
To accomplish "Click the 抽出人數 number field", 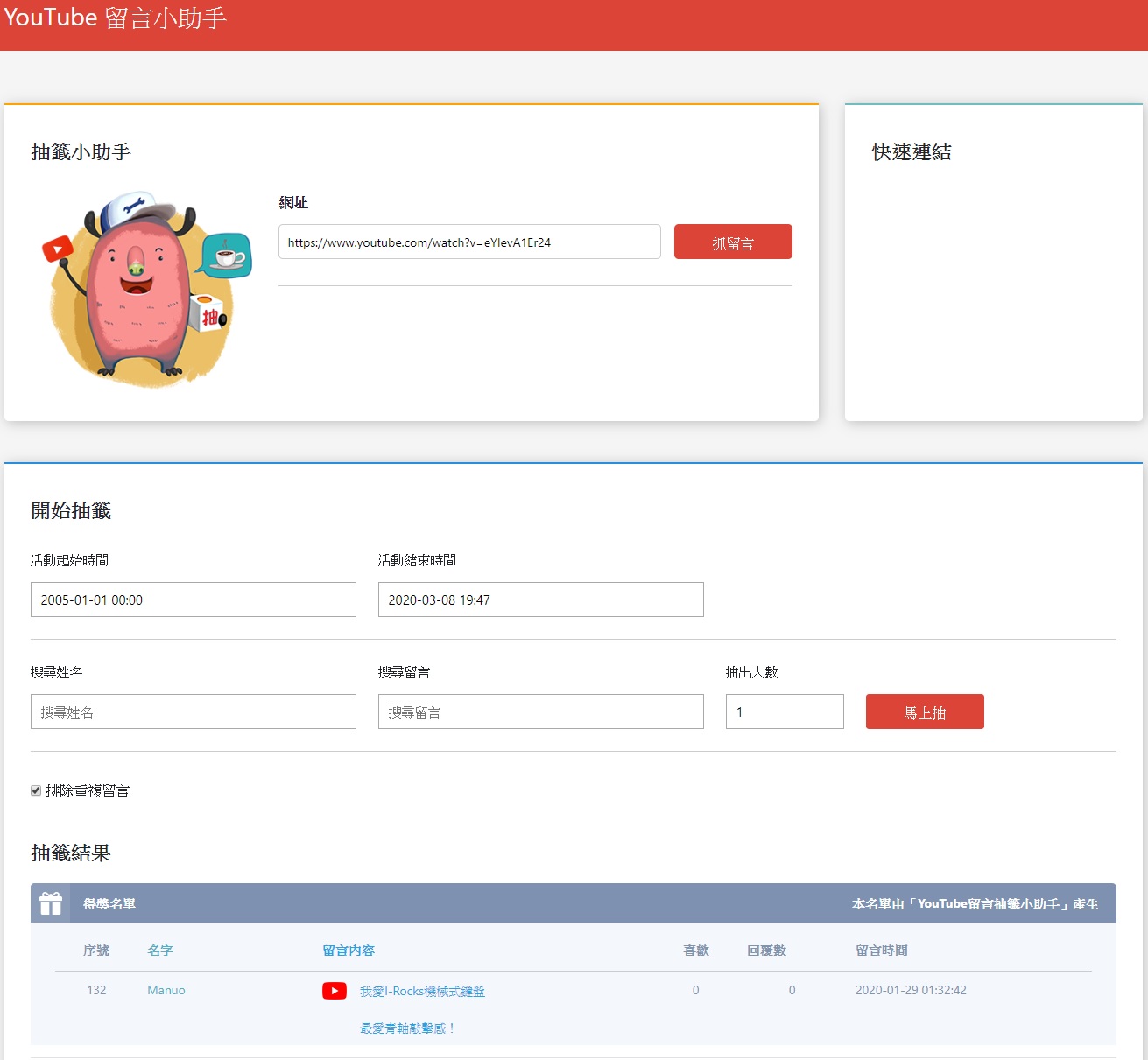I will (x=784, y=712).
